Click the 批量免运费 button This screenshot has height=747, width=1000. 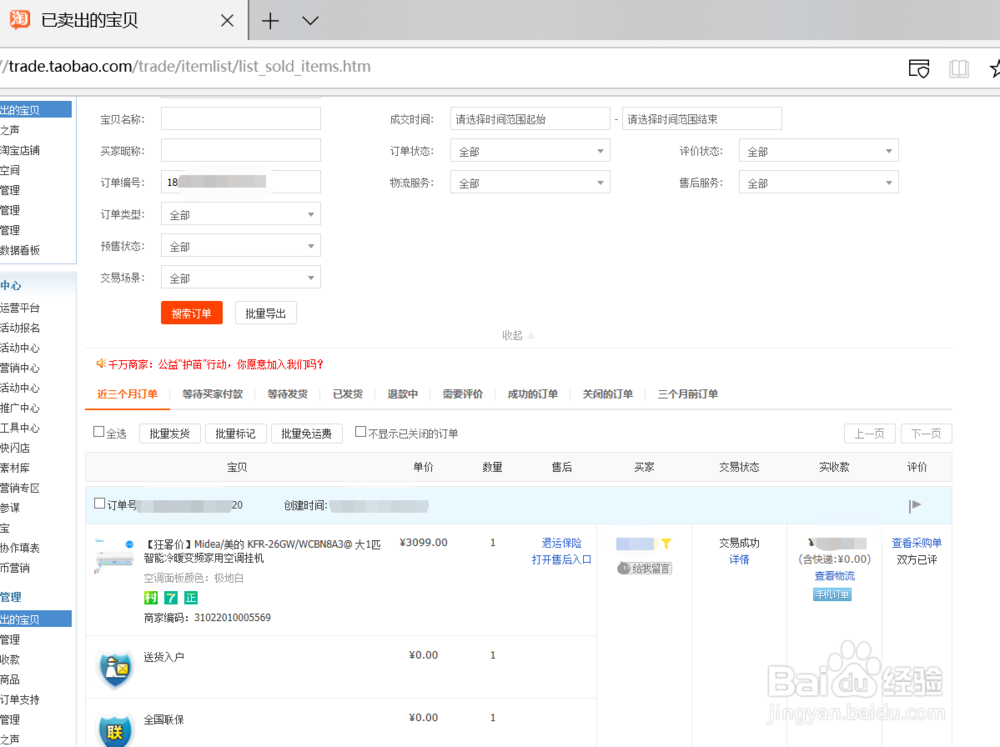[x=307, y=434]
